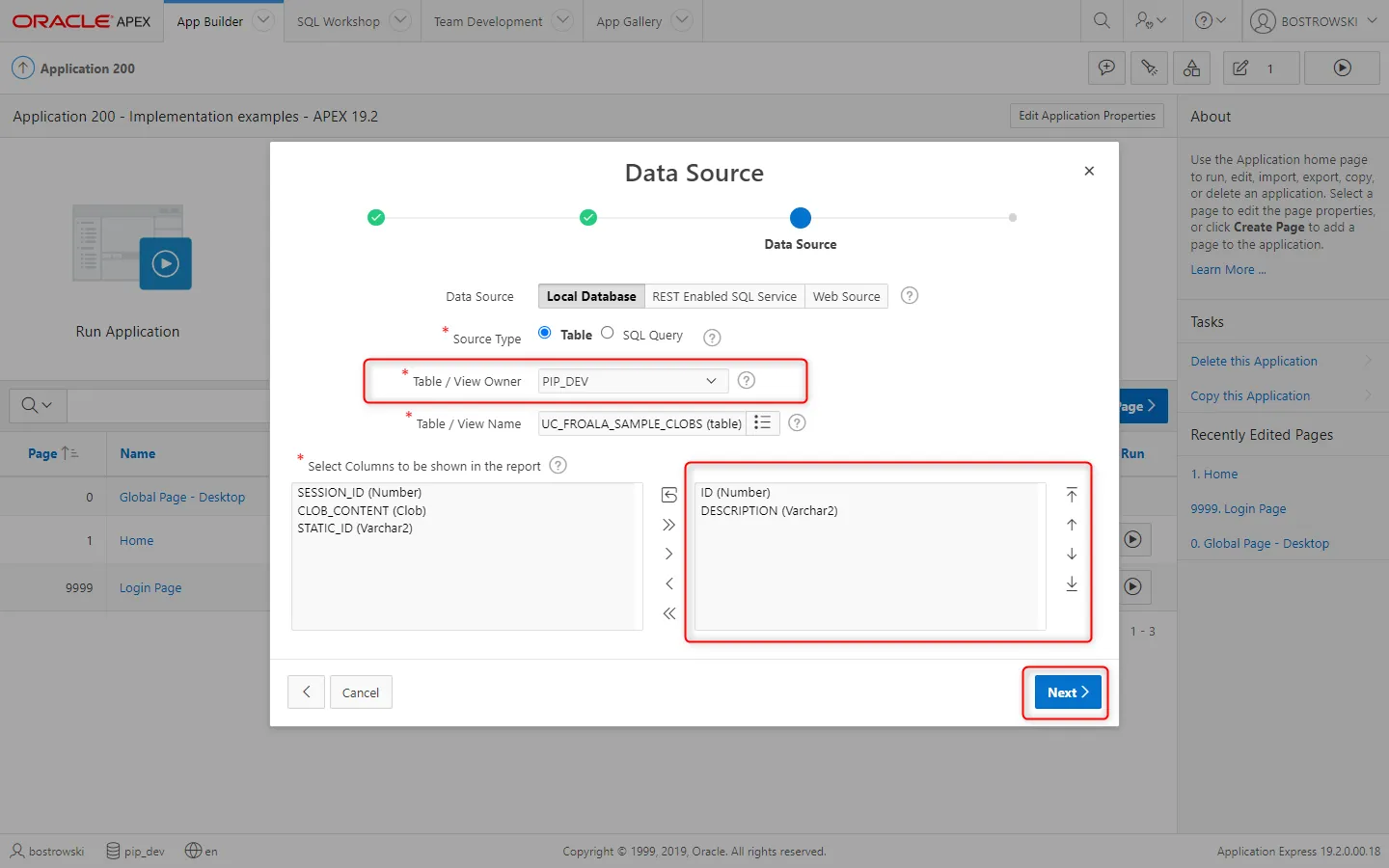Select the SQL Query radio button
The height and width of the screenshot is (868, 1389).
click(608, 333)
